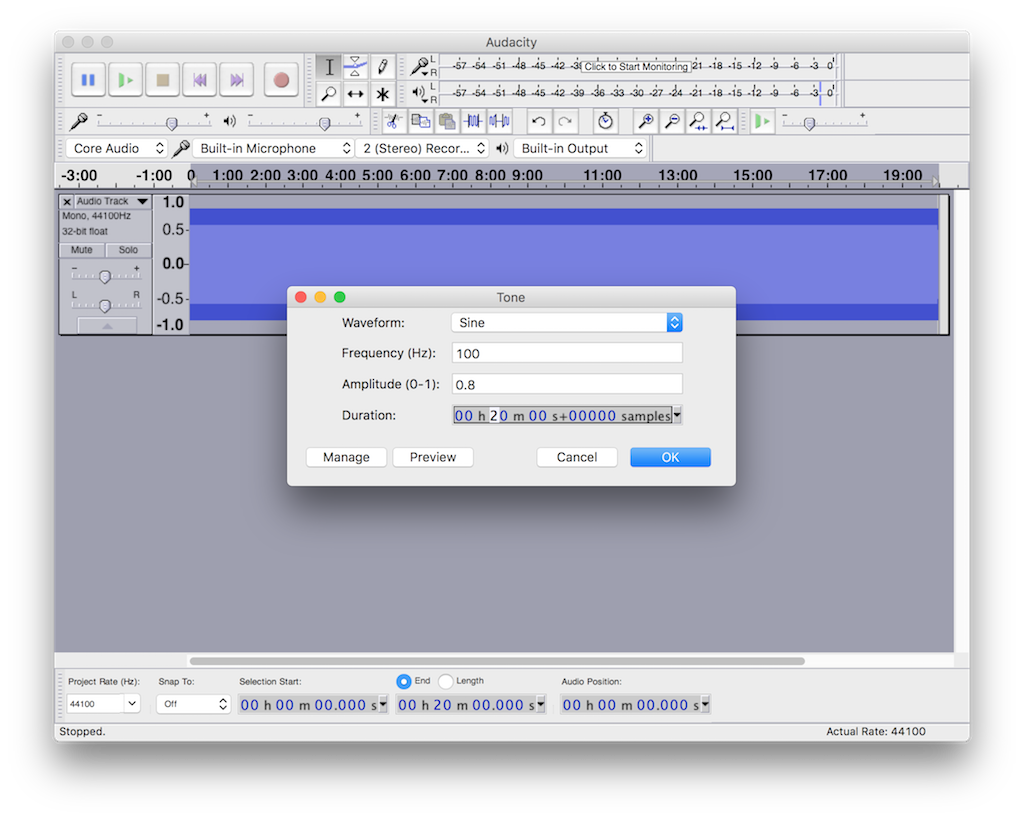Screen dimensions: 1024x819
Task: Click Fit Project zoom icon
Action: click(x=724, y=121)
